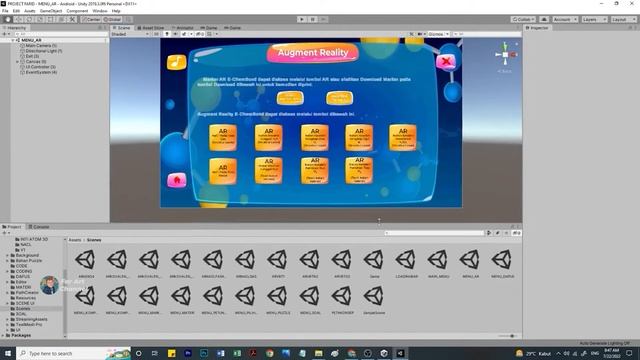640x360 pixels.
Task: Toggle Global handle rotation
Action: click(x=112, y=19)
